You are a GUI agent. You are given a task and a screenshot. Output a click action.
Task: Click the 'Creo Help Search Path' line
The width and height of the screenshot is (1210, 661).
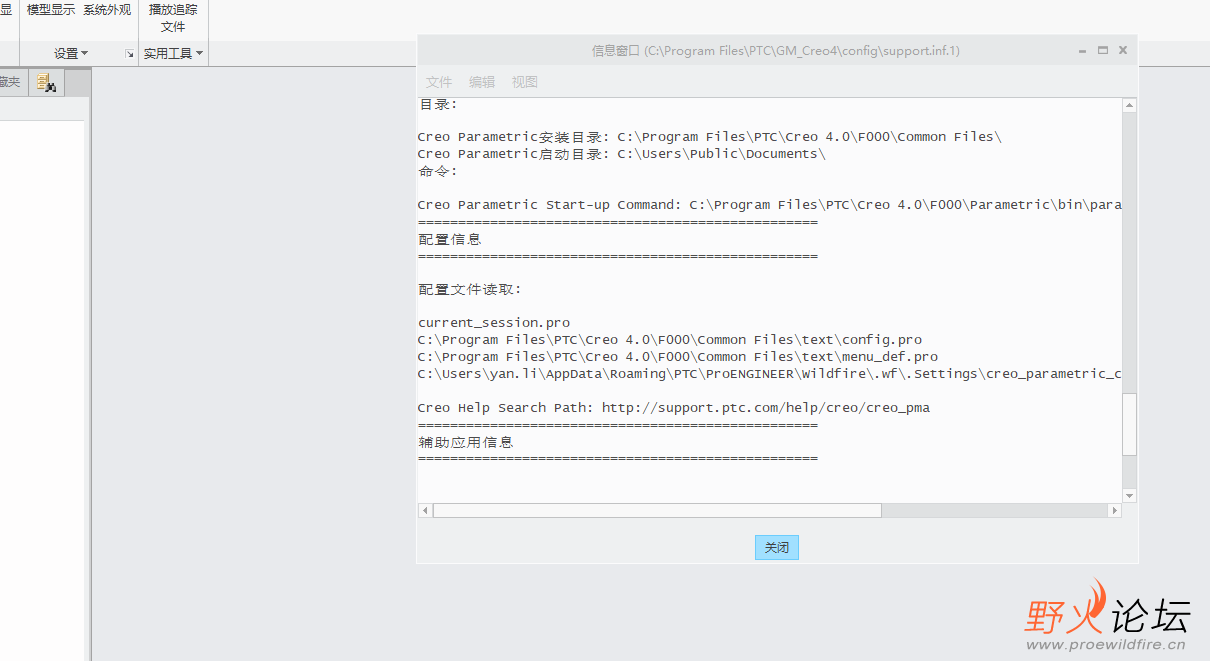(x=674, y=408)
